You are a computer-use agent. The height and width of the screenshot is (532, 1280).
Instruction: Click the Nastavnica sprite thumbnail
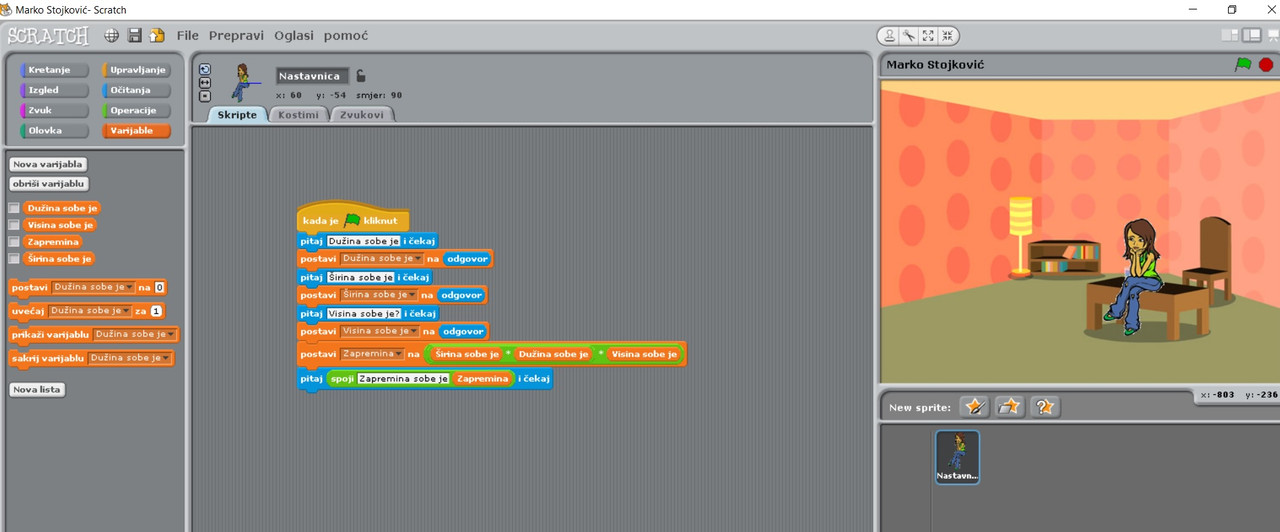[957, 457]
